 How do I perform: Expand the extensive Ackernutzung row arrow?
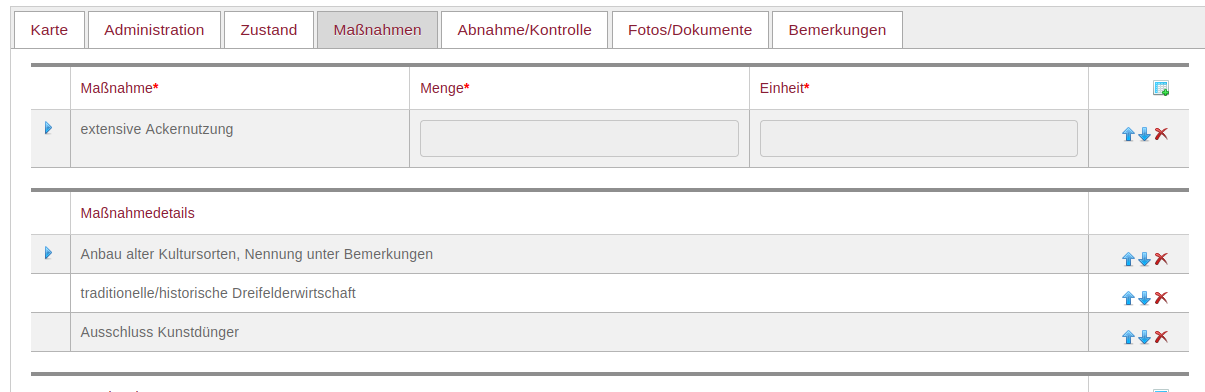click(48, 128)
